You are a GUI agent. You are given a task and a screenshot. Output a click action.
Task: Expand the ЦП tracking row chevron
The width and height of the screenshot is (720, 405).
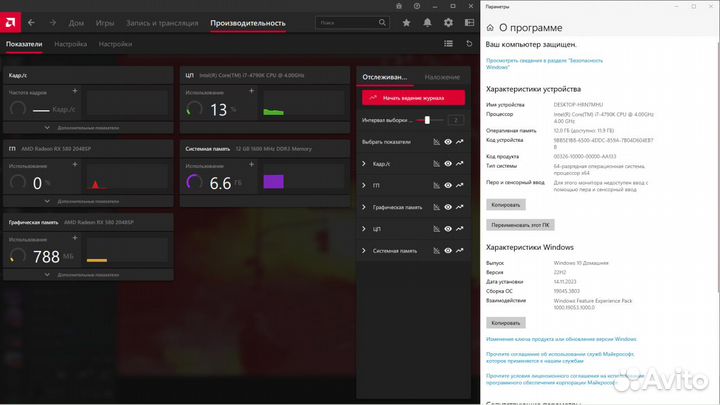pyautogui.click(x=364, y=229)
